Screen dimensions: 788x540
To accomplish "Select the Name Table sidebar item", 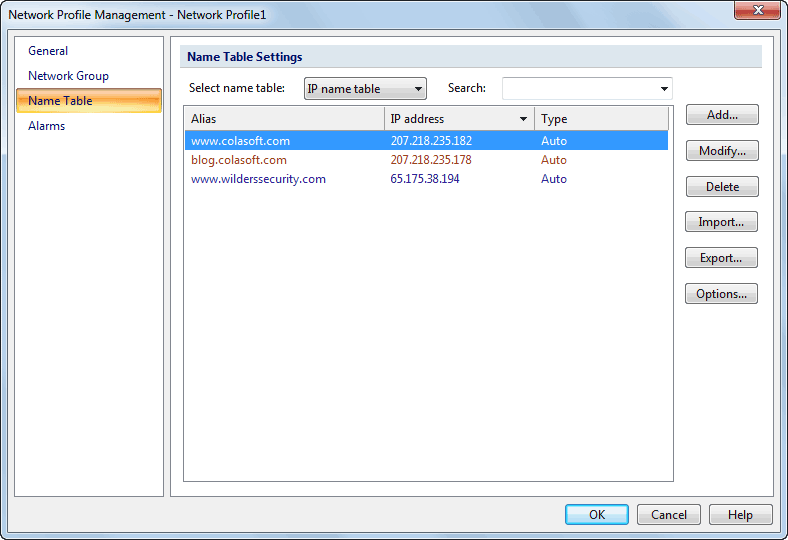I will click(89, 100).
